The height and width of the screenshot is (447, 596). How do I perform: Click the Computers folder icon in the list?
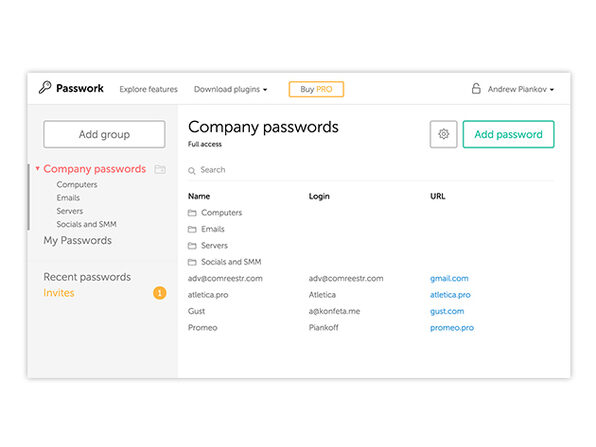[x=192, y=213]
